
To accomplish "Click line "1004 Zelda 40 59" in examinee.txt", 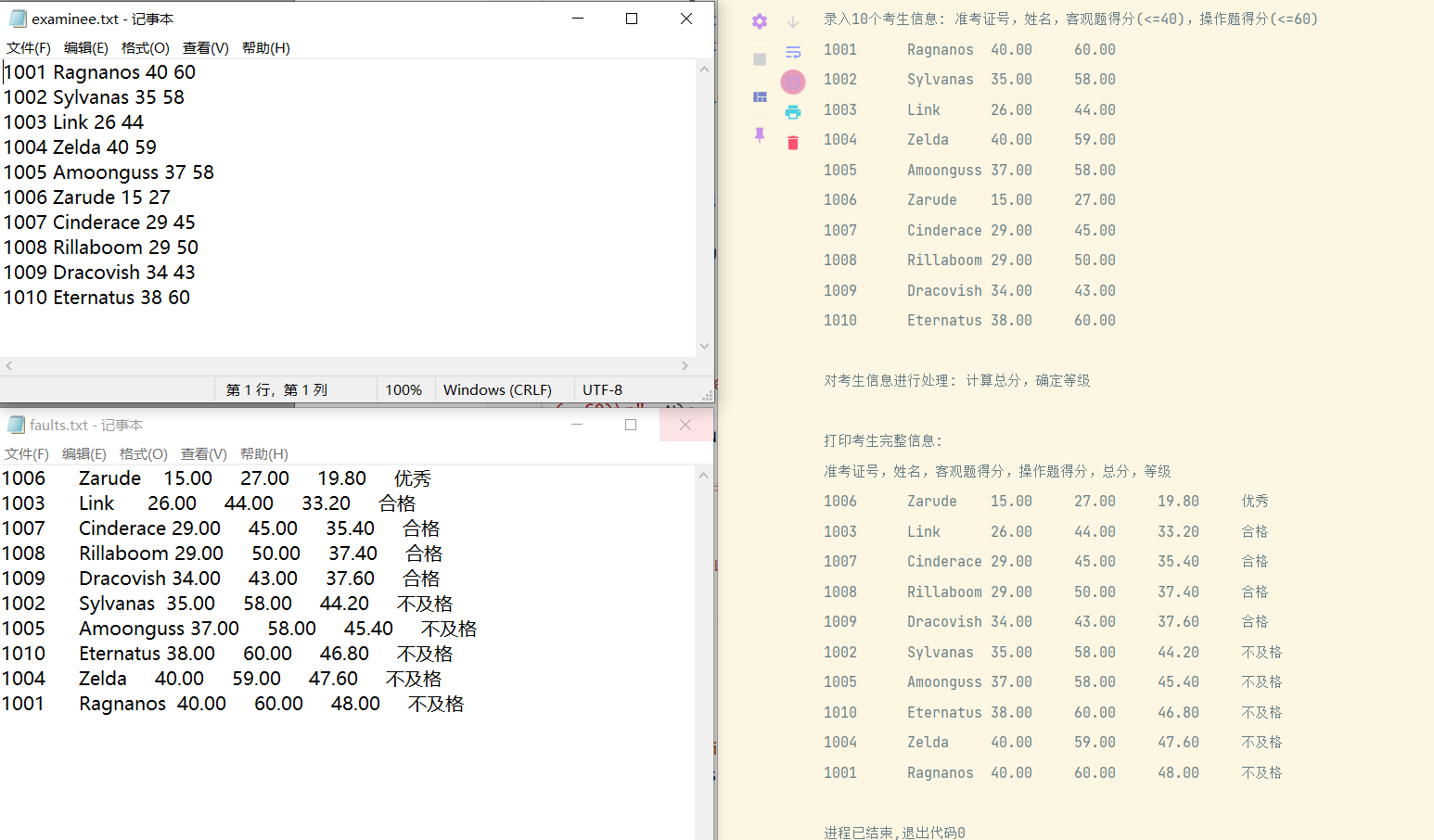I will [x=80, y=147].
